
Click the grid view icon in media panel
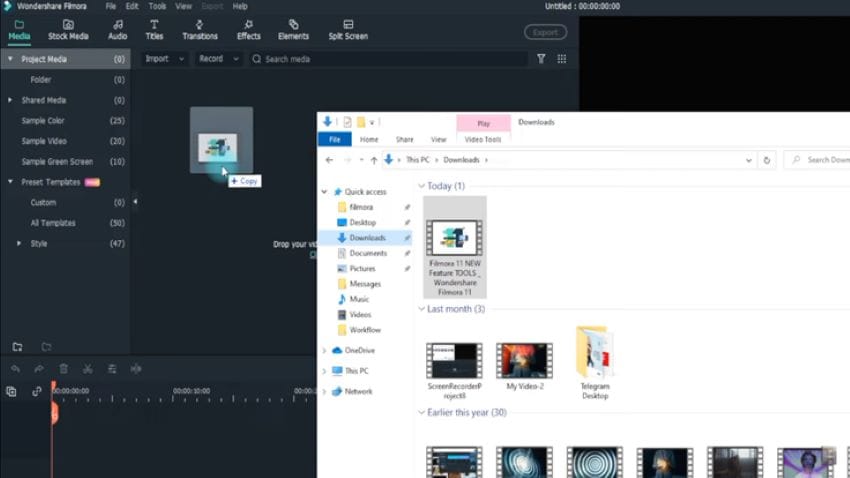(x=562, y=59)
